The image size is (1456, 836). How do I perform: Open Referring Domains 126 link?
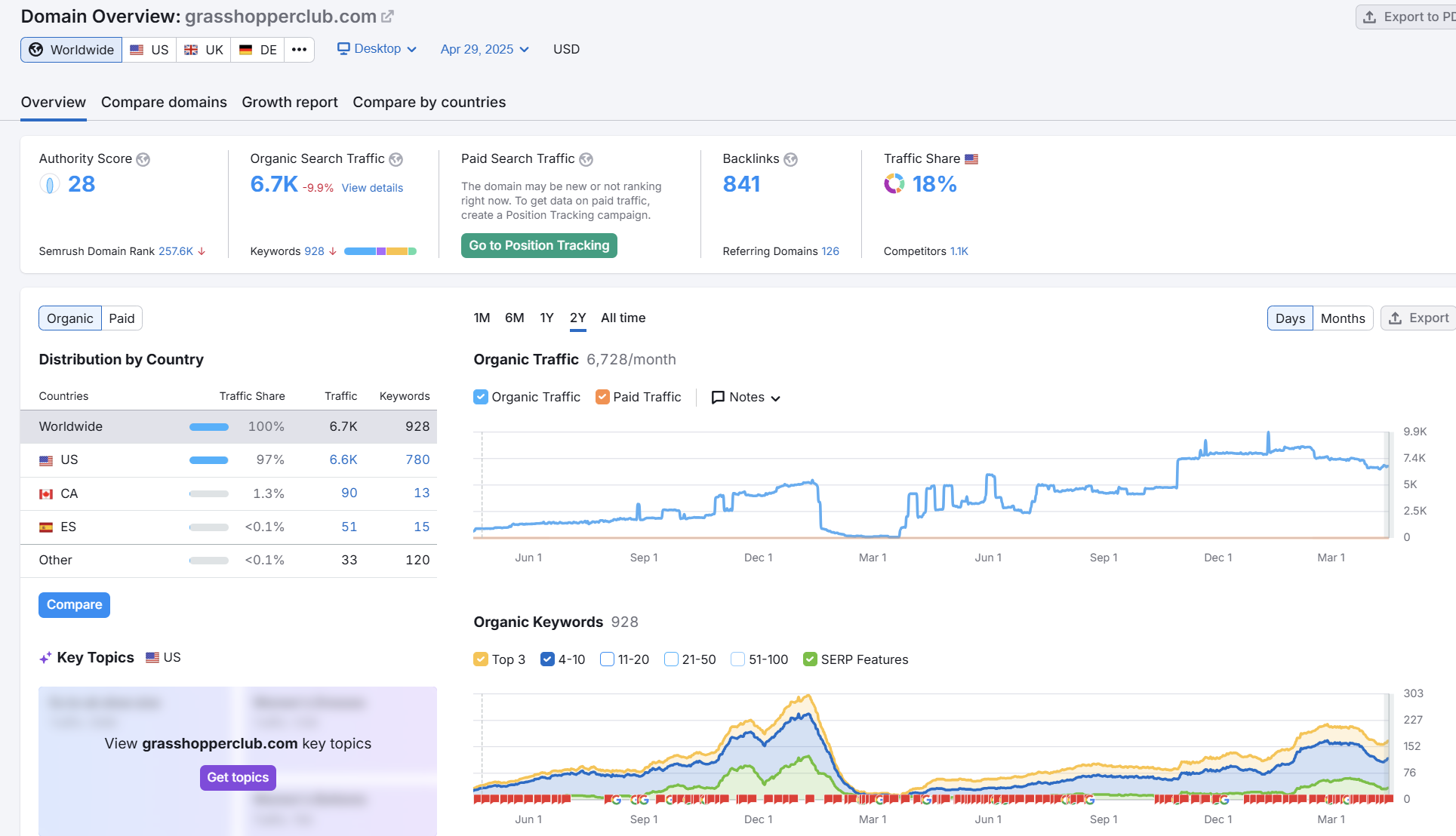[x=830, y=251]
